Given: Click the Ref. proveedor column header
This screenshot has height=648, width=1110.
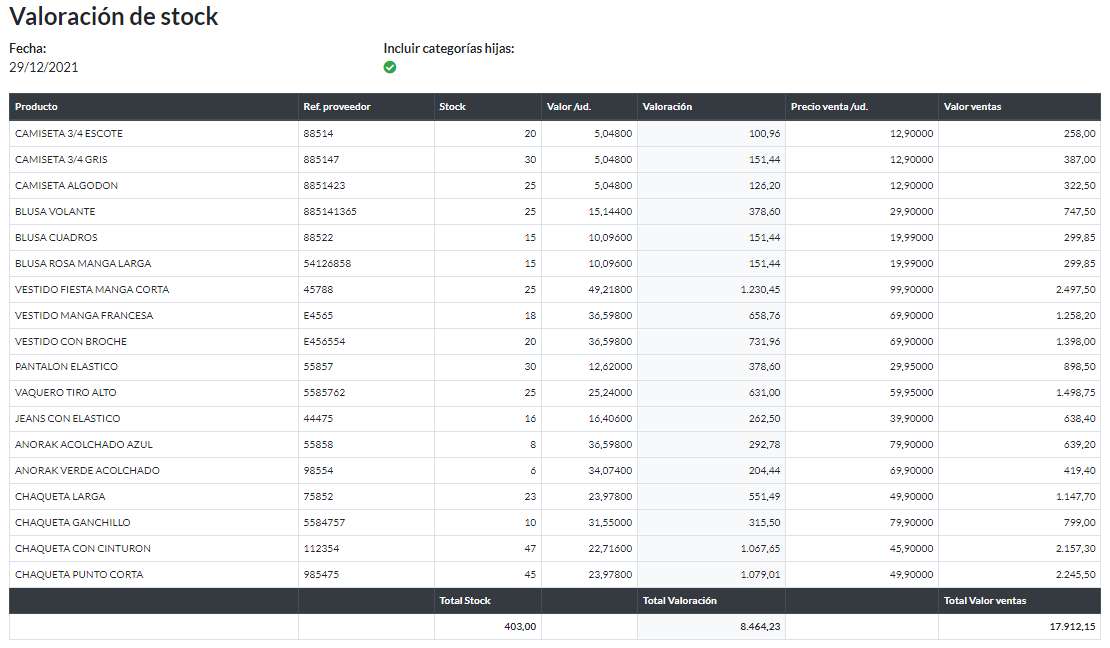Looking at the screenshot, I should pyautogui.click(x=336, y=106).
